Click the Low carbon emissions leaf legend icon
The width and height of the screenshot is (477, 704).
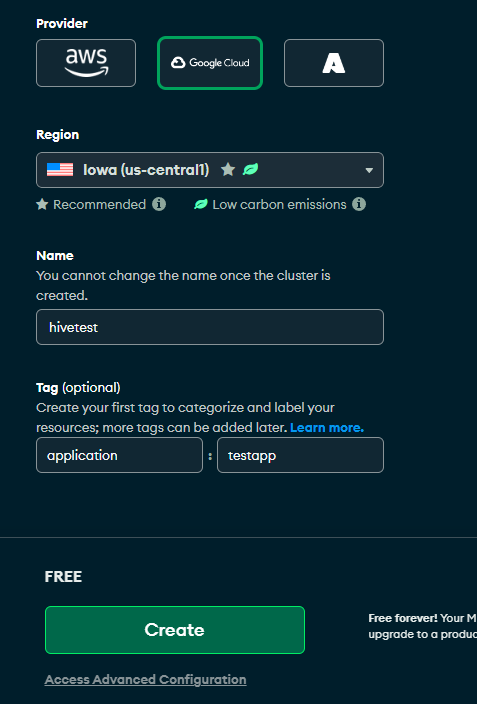[x=201, y=205]
